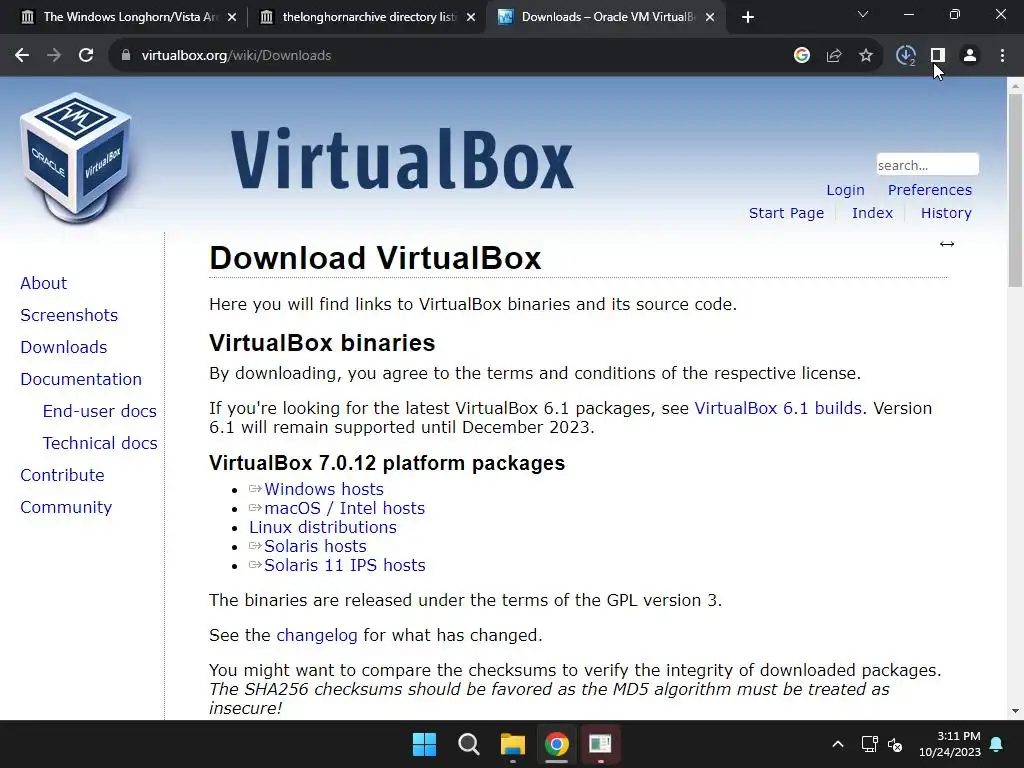Image resolution: width=1024 pixels, height=768 pixels.
Task: Select the Downloads – Oracle VM VirtualBox tab
Action: (x=607, y=17)
